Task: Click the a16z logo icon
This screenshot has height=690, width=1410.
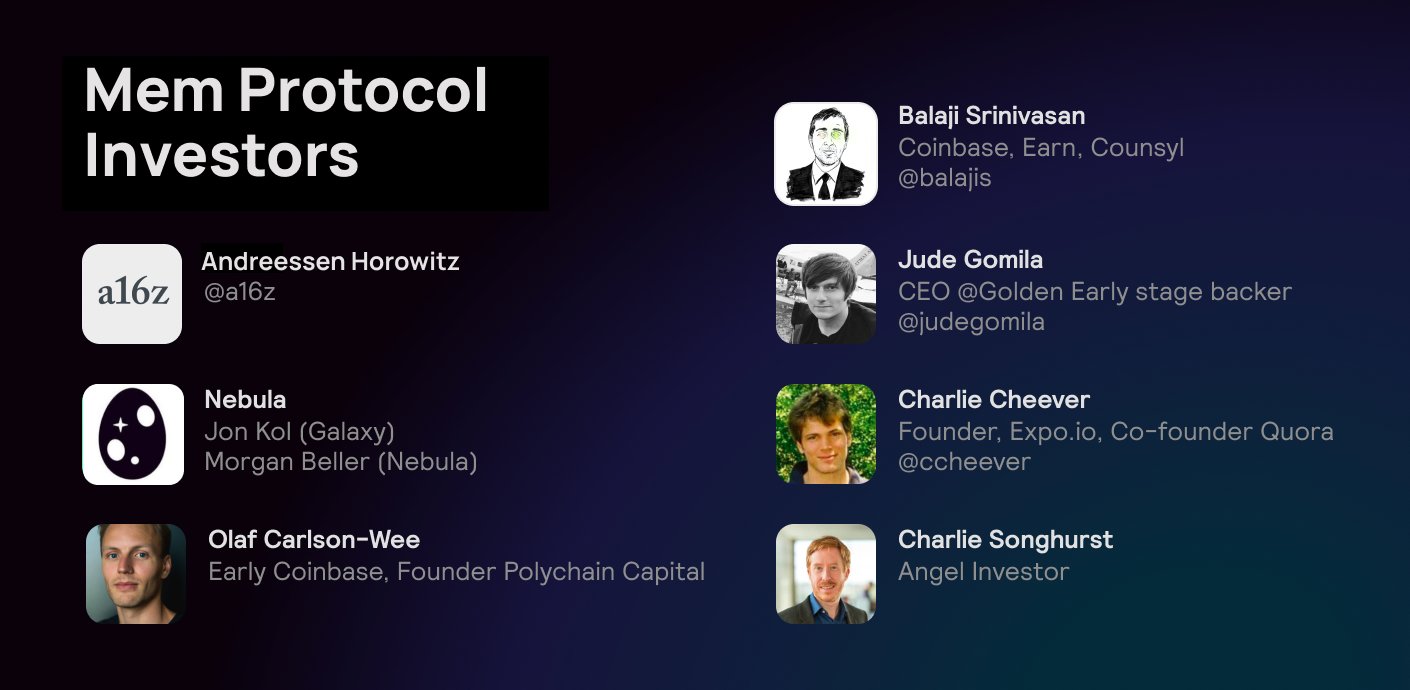Action: tap(132, 294)
